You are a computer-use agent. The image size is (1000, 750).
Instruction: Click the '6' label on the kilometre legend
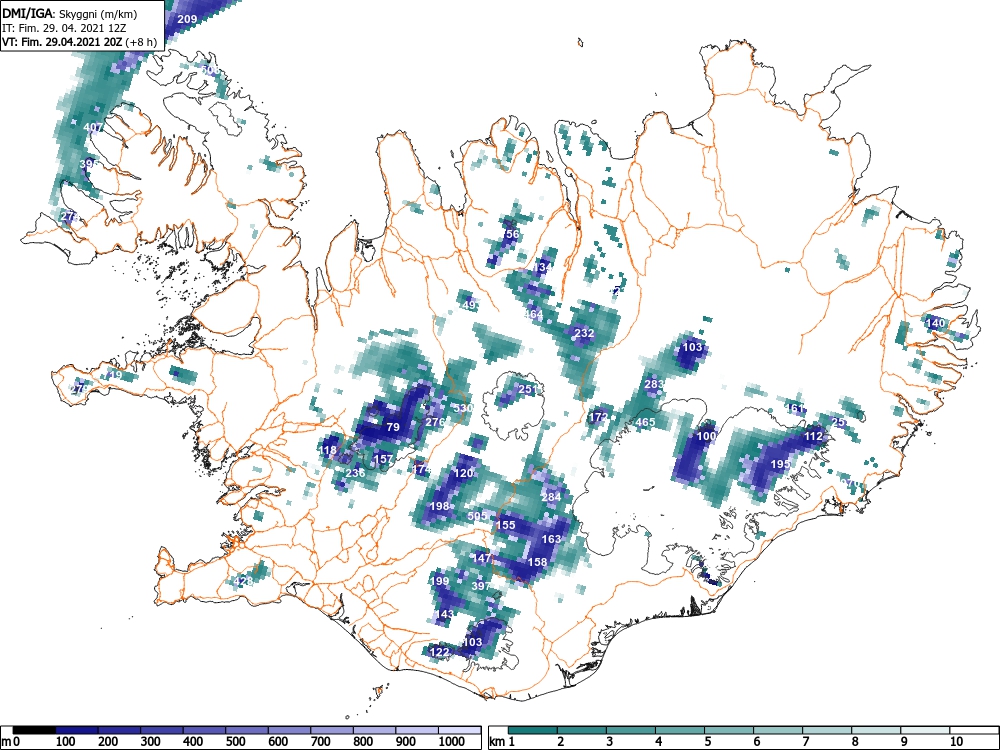(756, 741)
